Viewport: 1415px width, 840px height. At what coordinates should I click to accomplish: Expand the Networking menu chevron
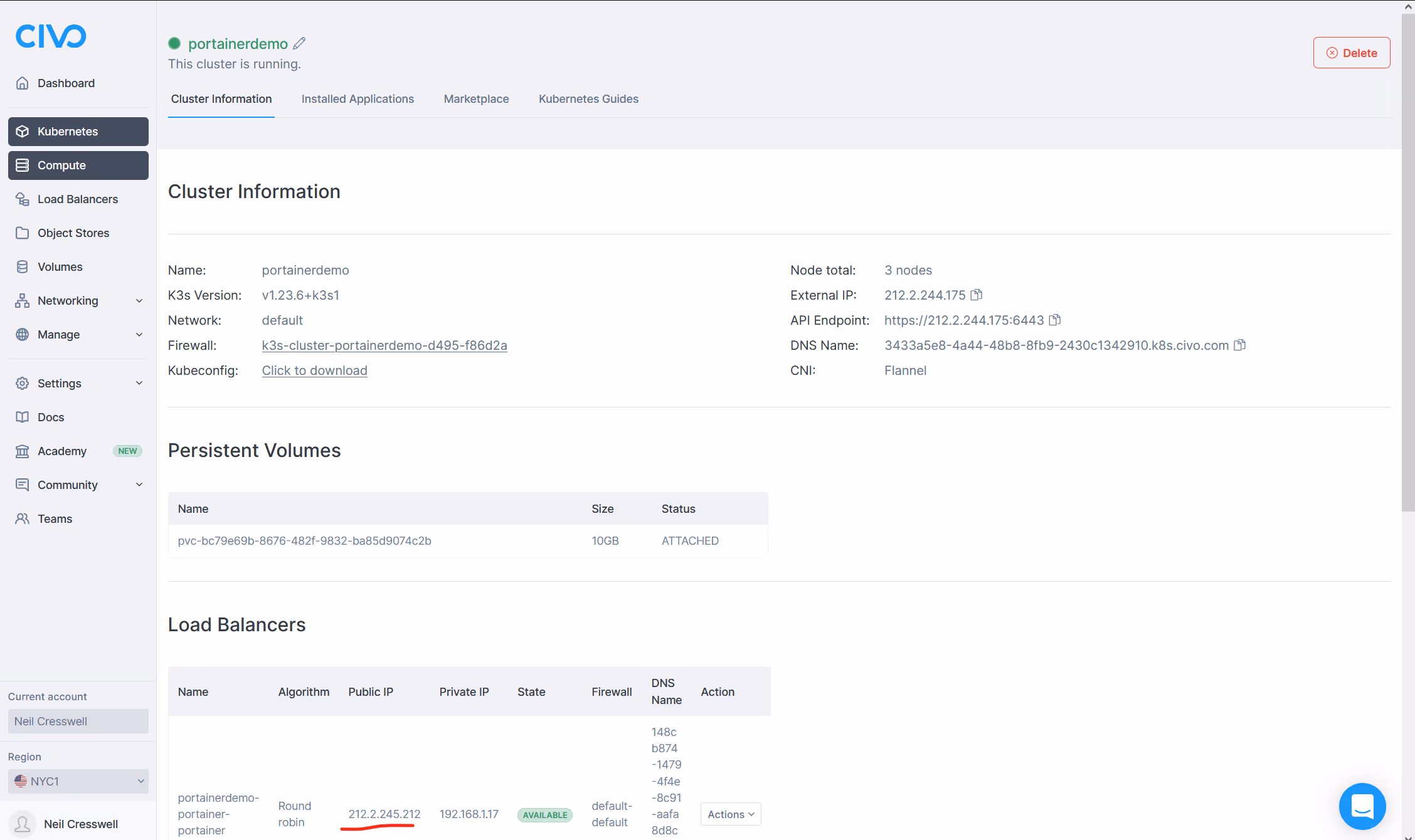(139, 300)
